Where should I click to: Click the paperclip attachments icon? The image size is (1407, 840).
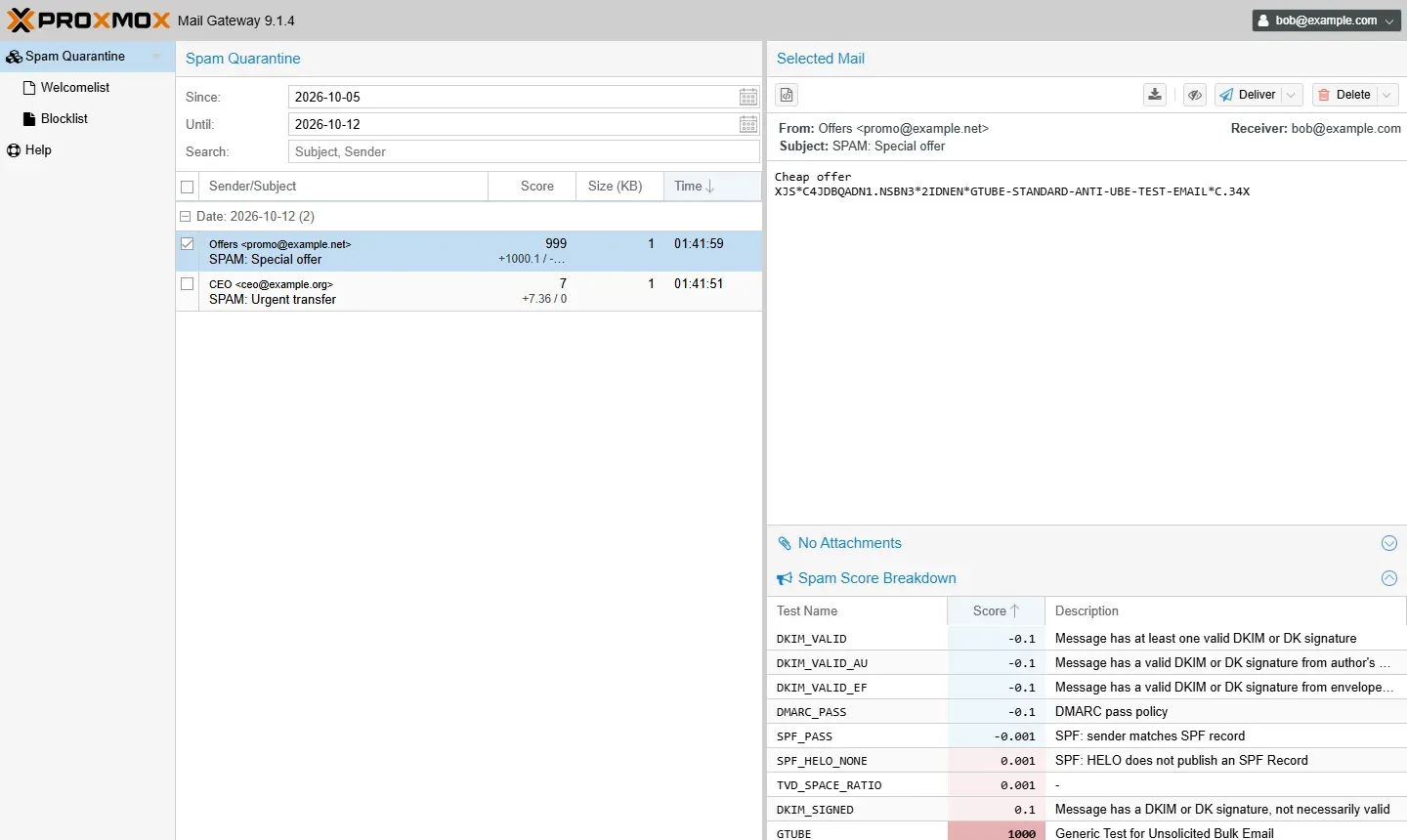point(785,543)
